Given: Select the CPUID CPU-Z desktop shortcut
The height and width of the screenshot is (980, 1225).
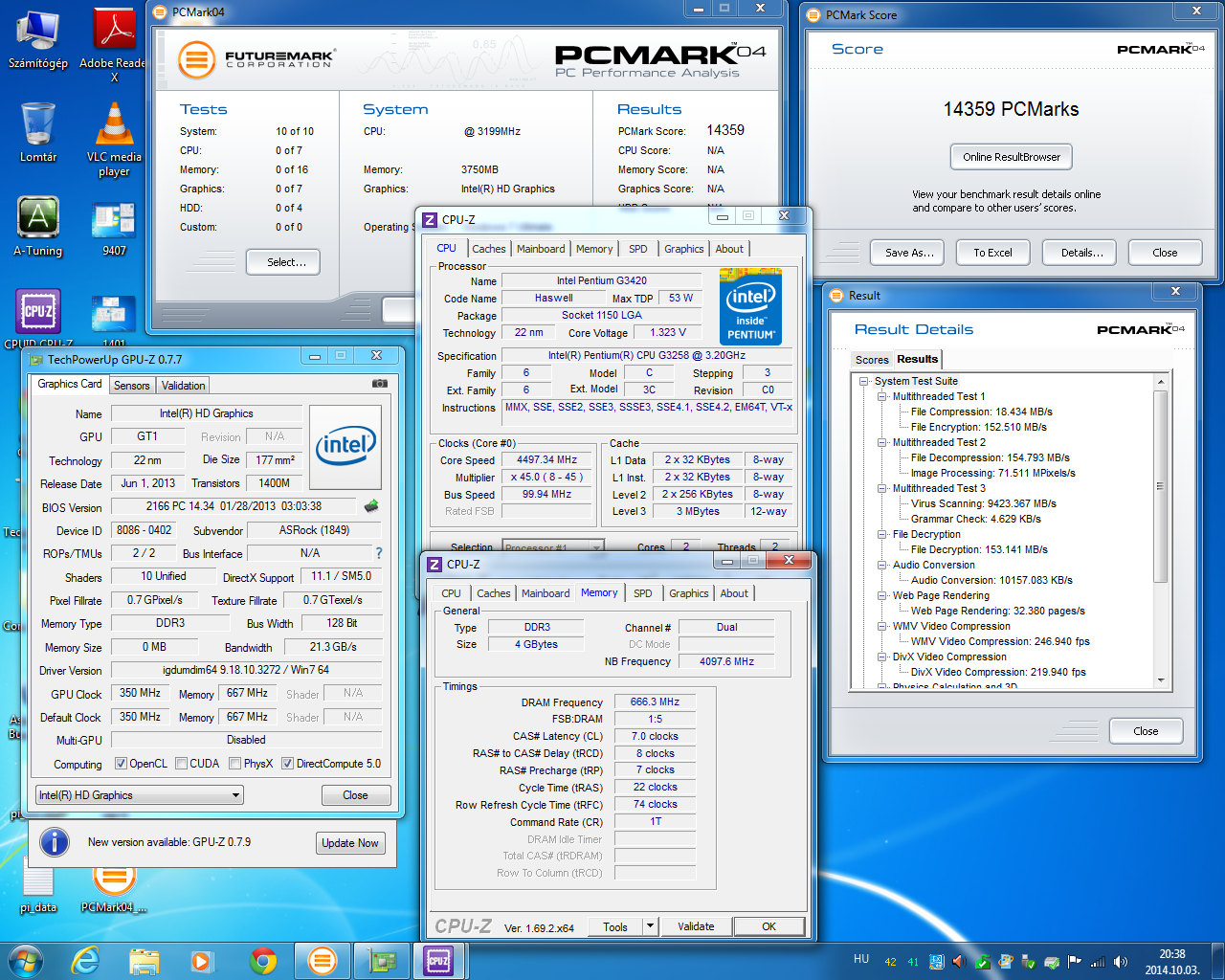Looking at the screenshot, I should (38, 319).
